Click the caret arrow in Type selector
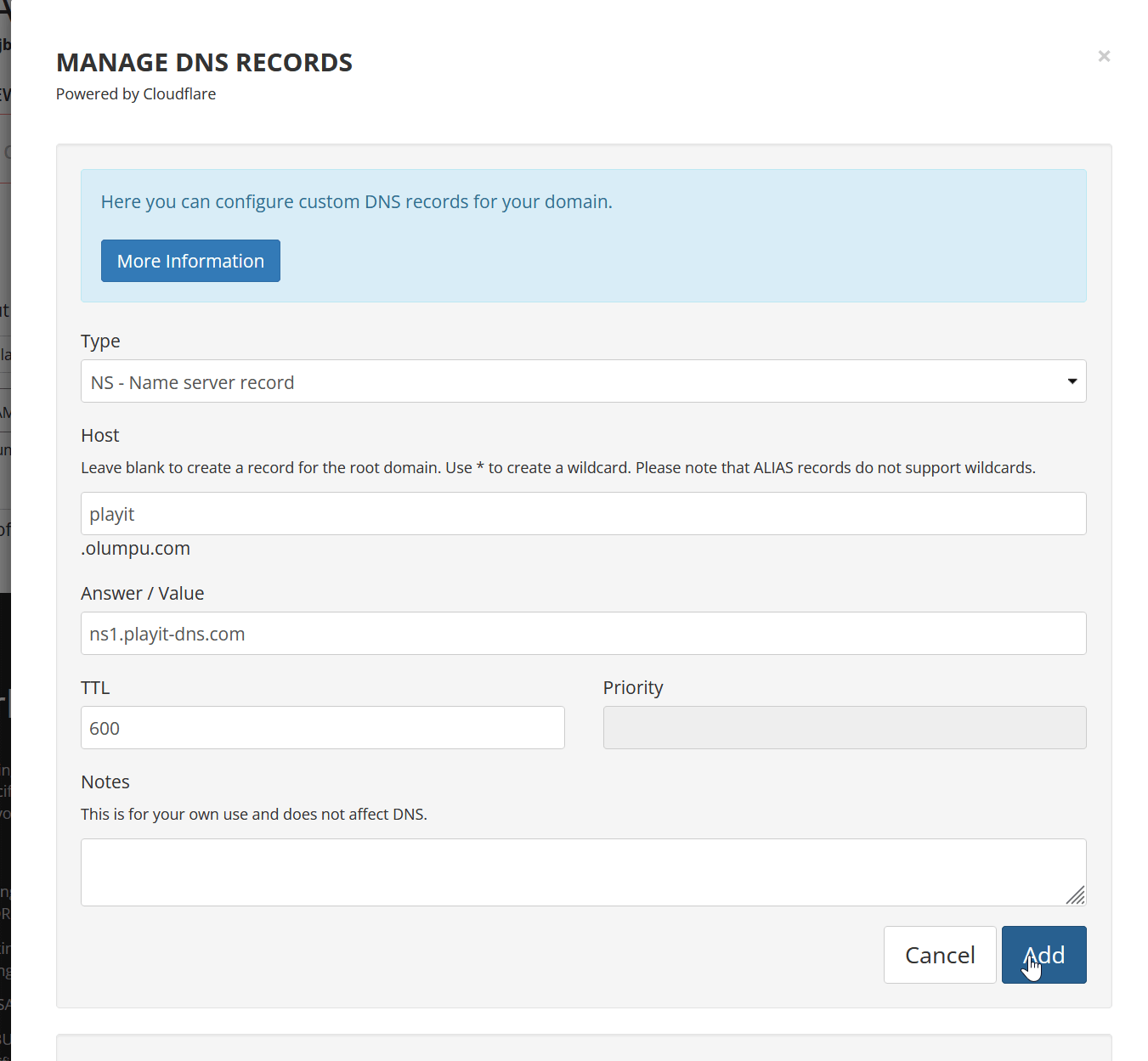This screenshot has height=1061, width=1148. tap(1072, 381)
